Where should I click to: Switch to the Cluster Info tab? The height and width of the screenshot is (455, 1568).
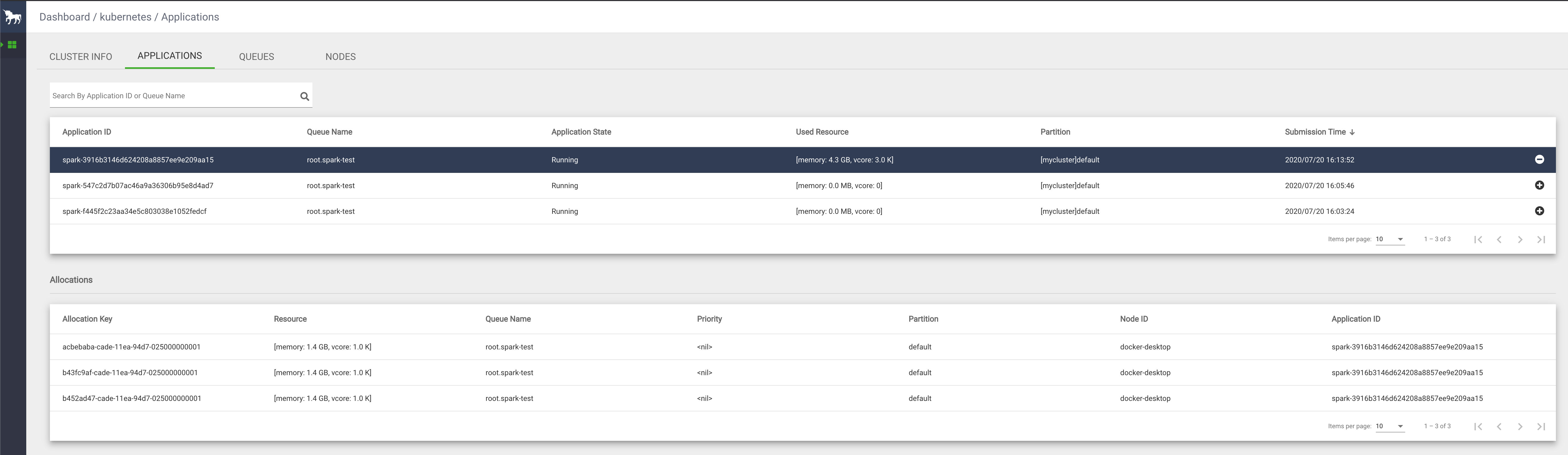pos(80,57)
